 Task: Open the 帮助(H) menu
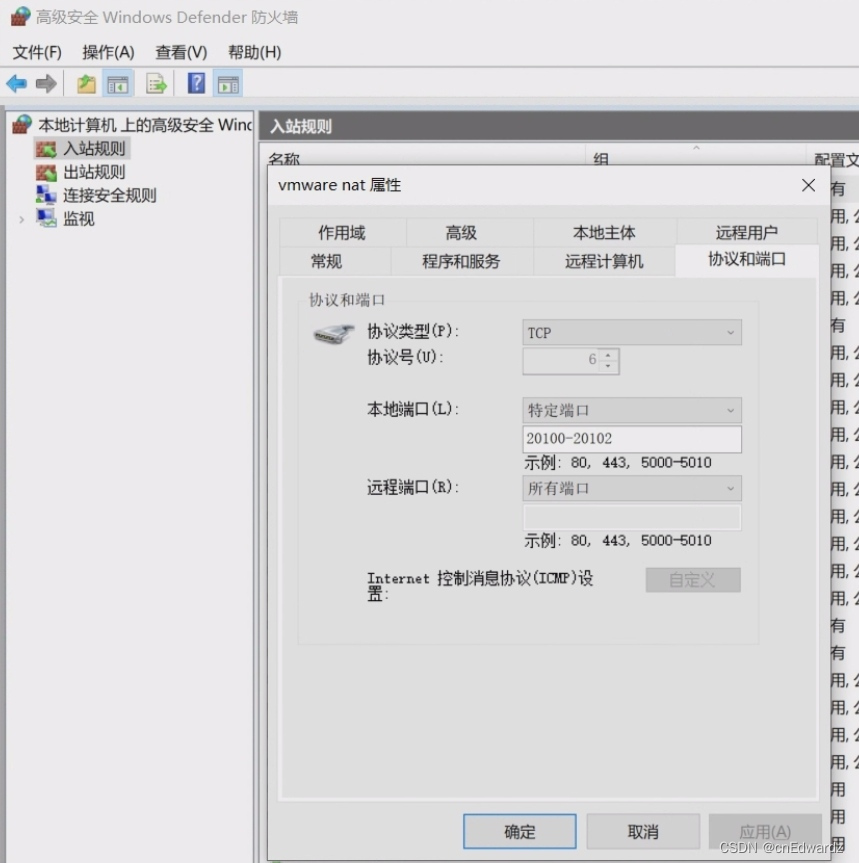coord(255,52)
